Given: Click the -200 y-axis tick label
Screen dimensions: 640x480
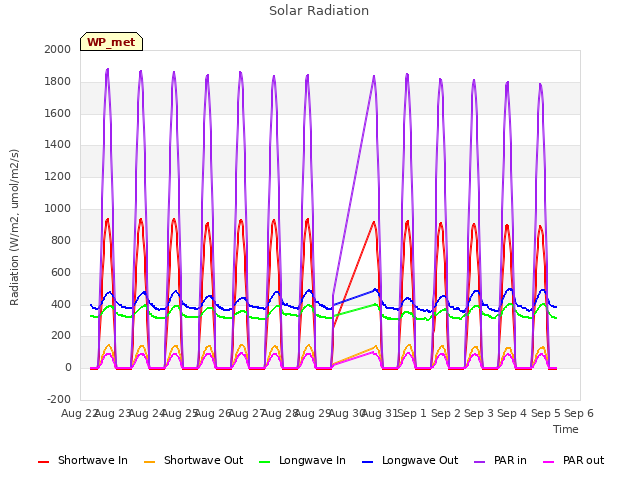Looking at the screenshot, I should point(59,399).
